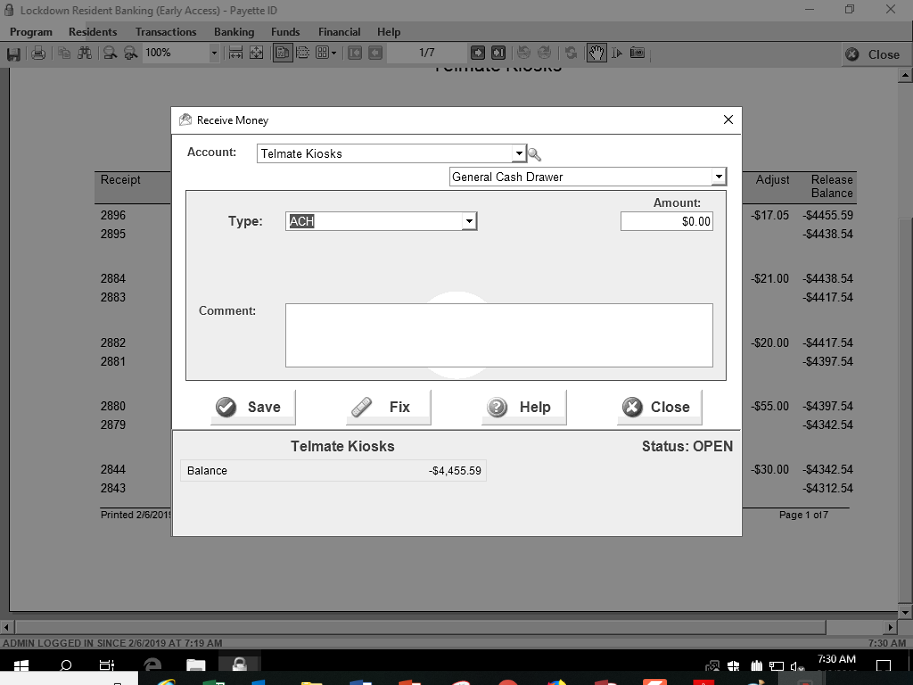Click the snapshot camera icon
913x685 pixels.
click(638, 53)
